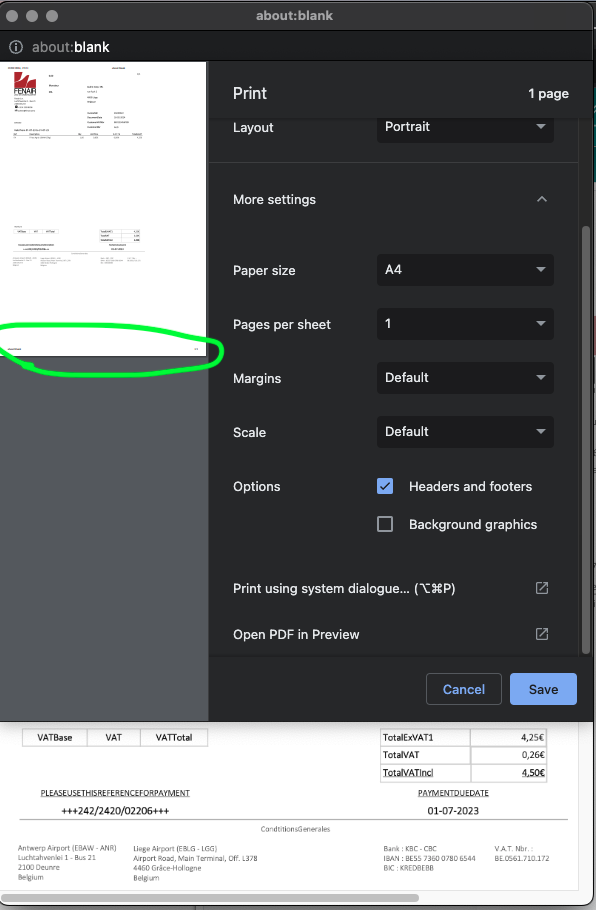
Task: Click the TotalExVAT1 cell in invoice
Action: point(425,738)
